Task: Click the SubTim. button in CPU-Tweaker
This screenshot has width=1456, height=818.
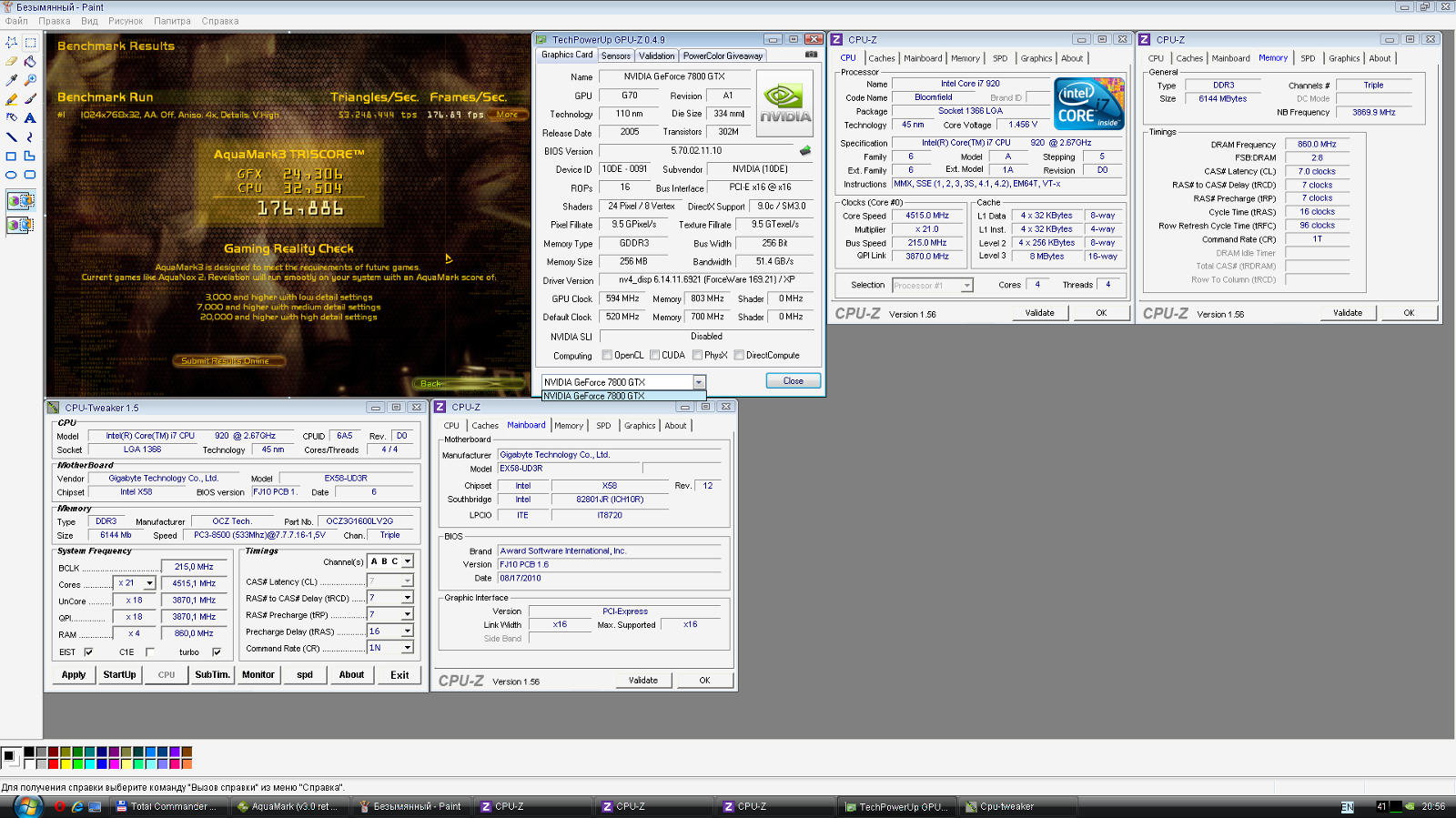Action: 212,675
